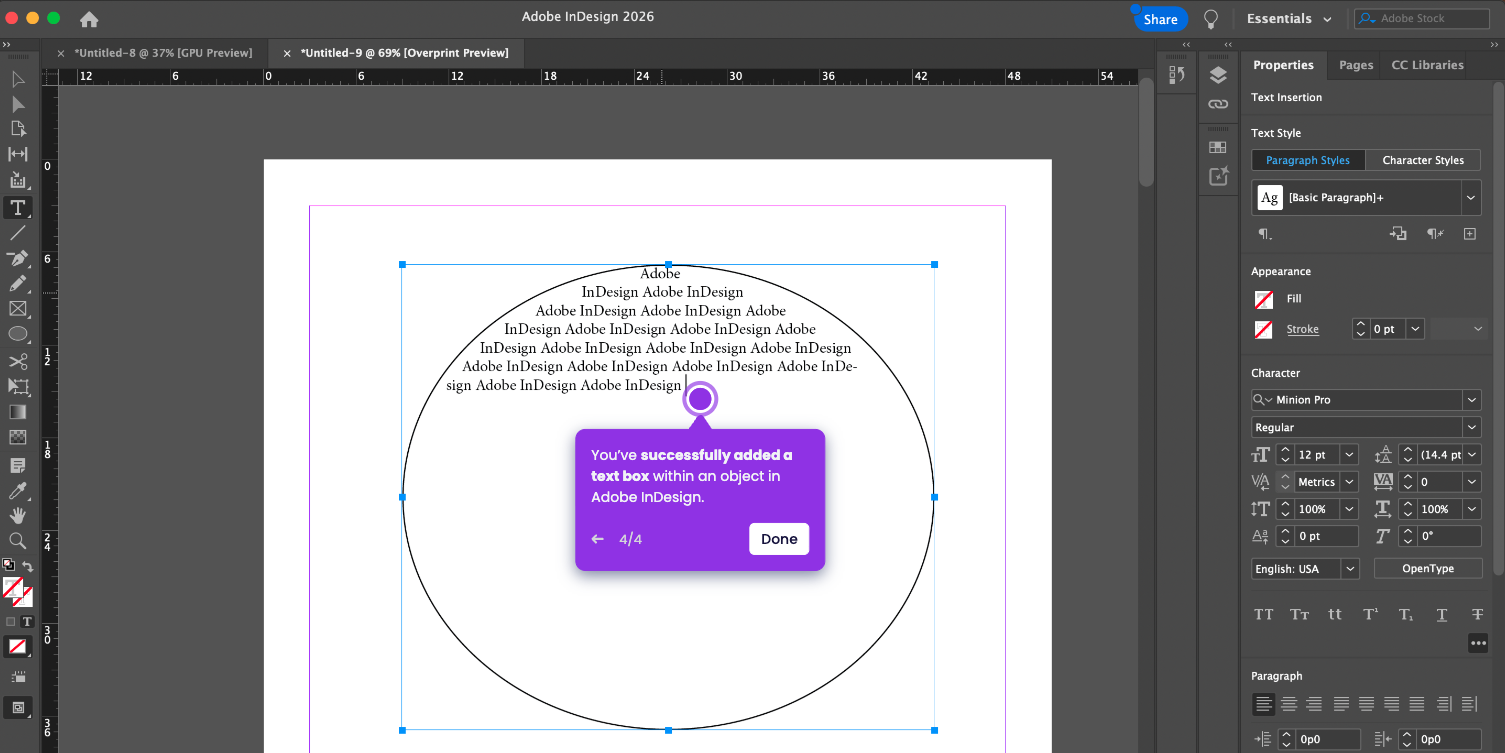1505x753 pixels.
Task: Select the Content Collector tool
Action: (18, 180)
